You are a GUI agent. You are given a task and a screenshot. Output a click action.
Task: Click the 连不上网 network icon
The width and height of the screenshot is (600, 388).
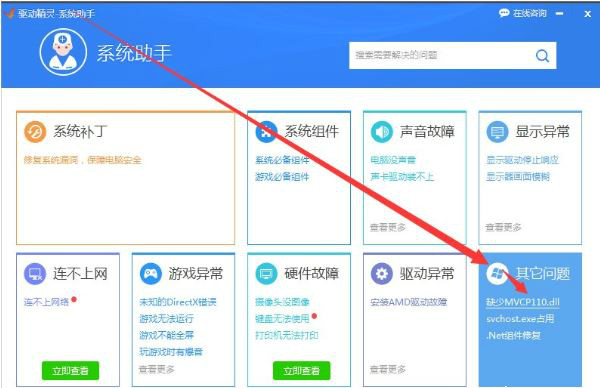(x=35, y=274)
